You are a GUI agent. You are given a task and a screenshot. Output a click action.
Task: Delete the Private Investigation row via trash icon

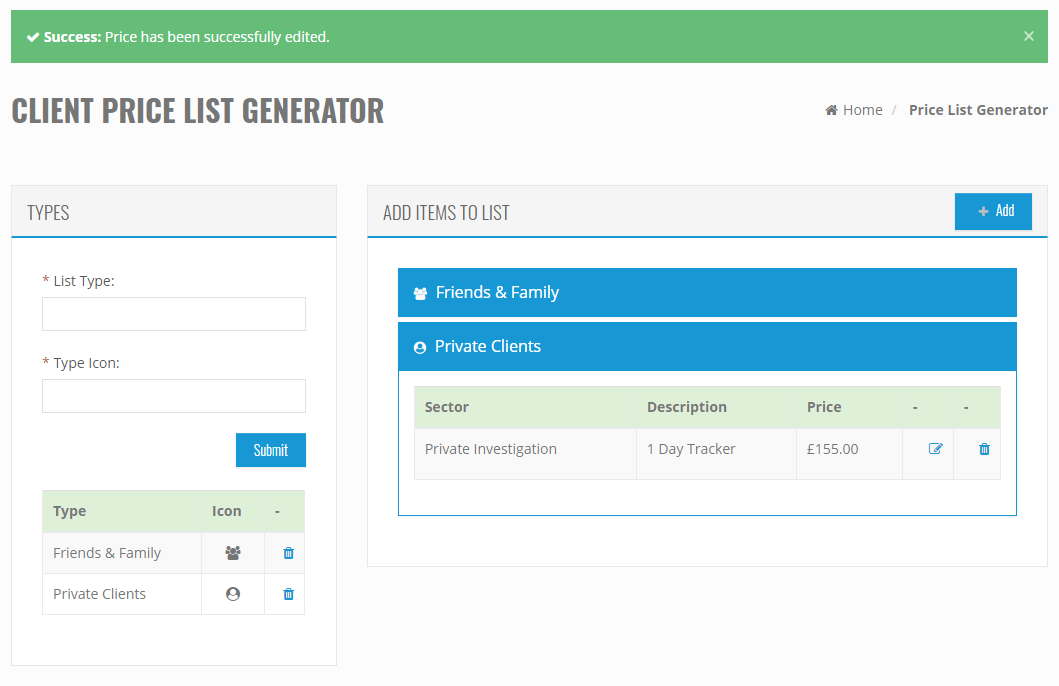pyautogui.click(x=977, y=452)
